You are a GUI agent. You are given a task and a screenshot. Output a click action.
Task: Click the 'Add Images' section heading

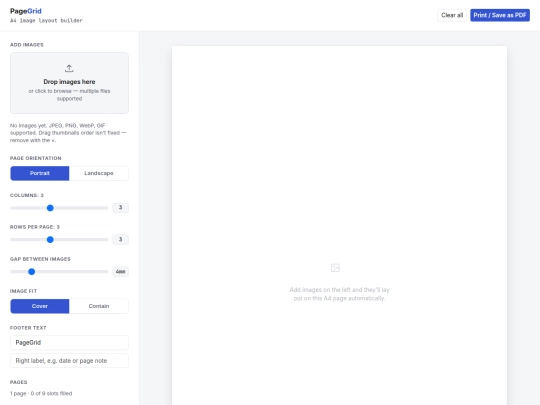pyautogui.click(x=27, y=45)
